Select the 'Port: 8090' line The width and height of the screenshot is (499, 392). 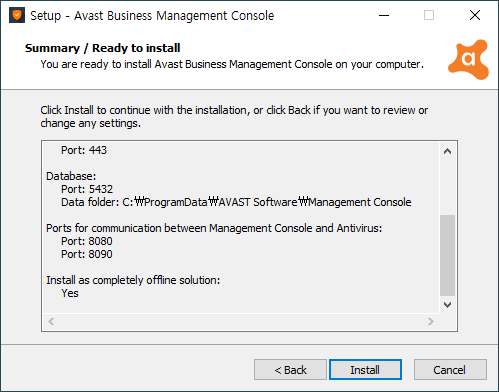87,254
